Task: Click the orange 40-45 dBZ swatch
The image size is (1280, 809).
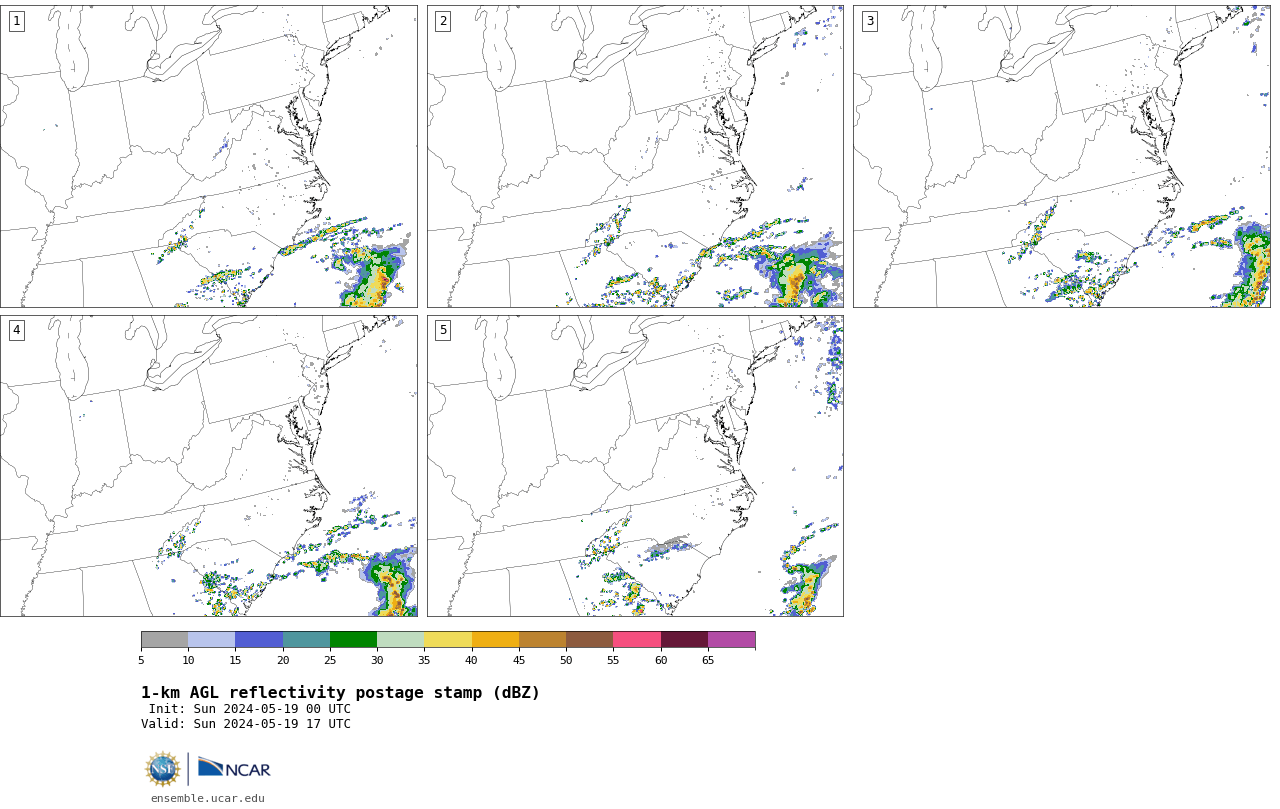Action: 495,640
